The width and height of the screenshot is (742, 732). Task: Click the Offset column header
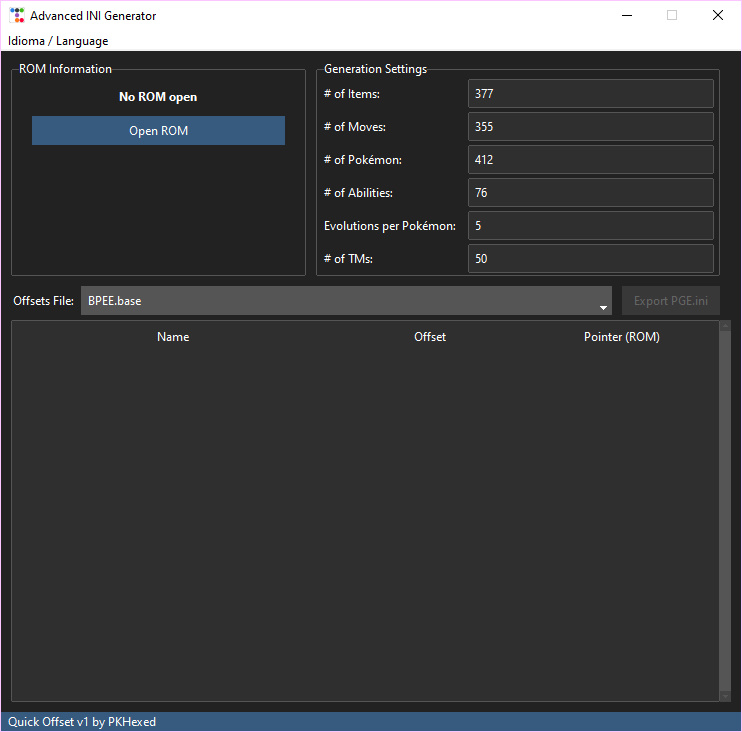(x=430, y=337)
